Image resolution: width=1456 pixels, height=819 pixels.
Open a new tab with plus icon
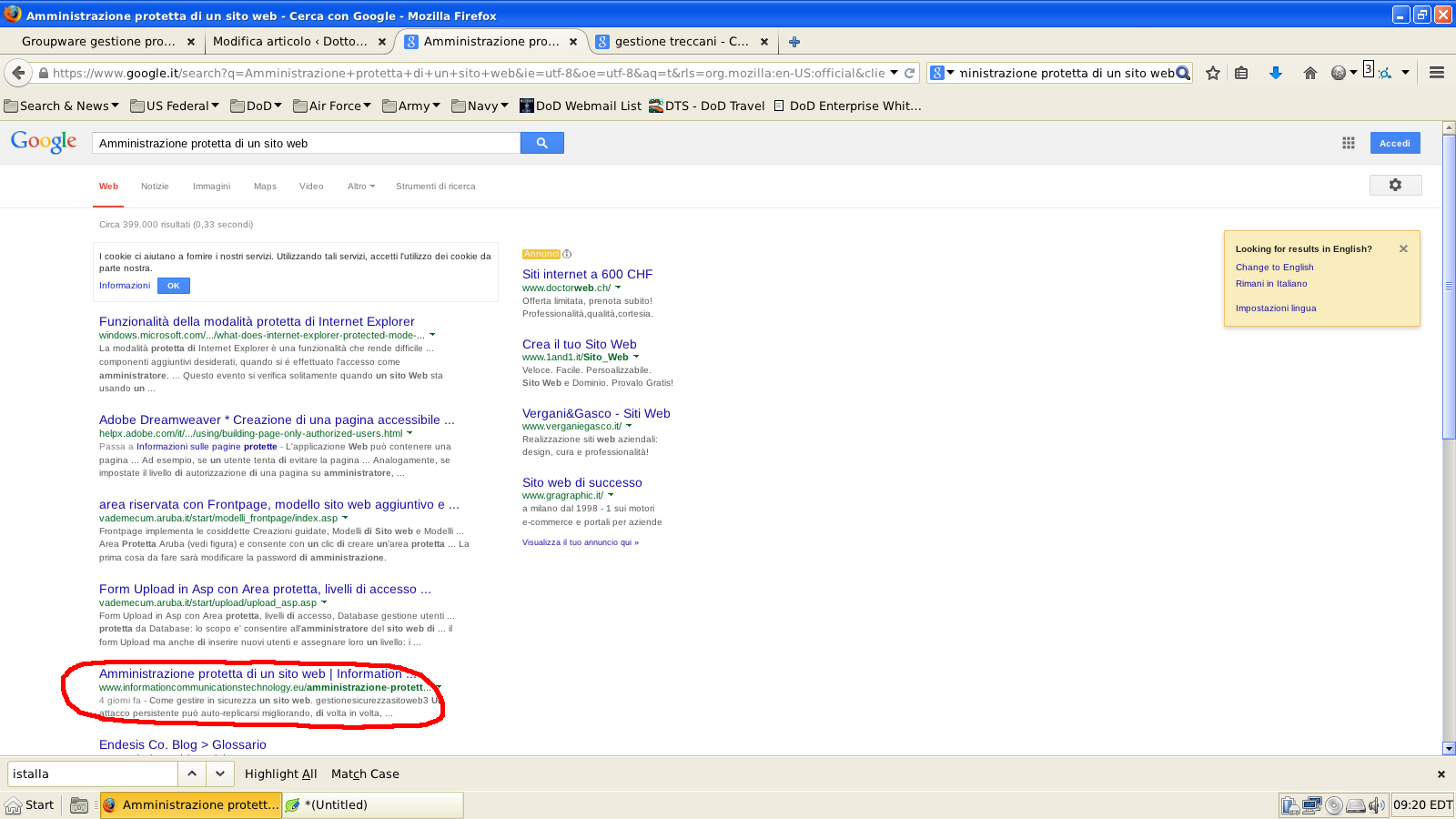point(794,41)
